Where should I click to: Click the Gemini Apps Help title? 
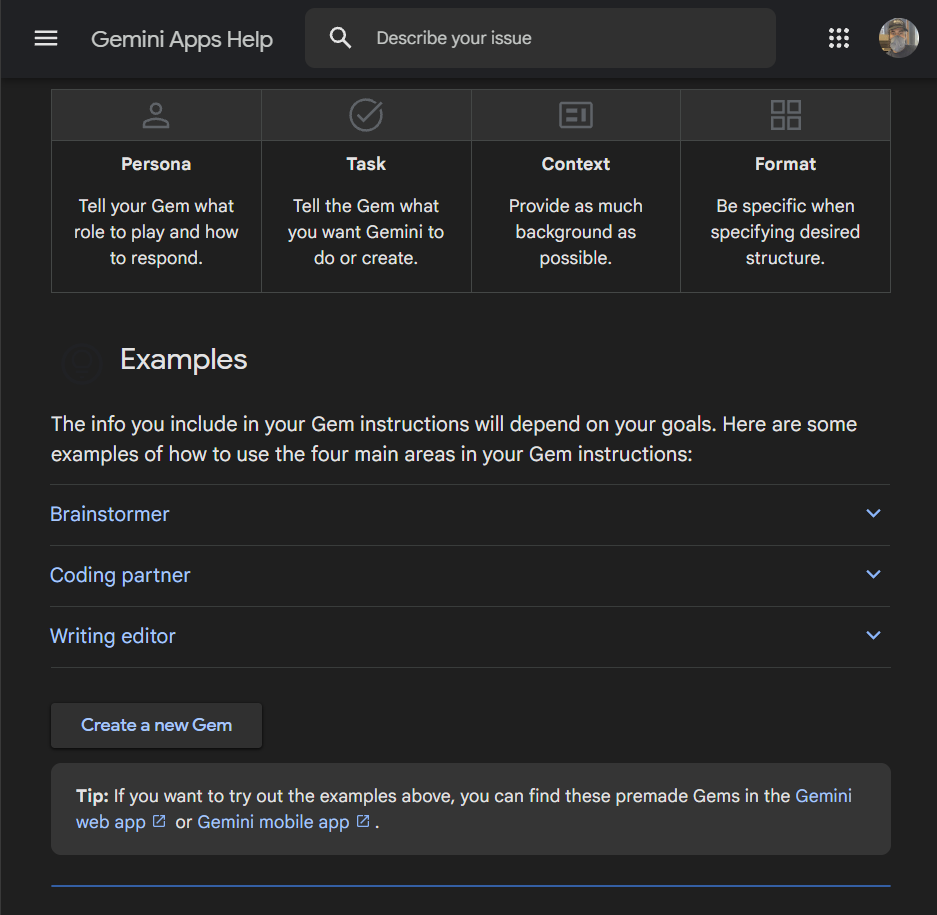pyautogui.click(x=182, y=39)
